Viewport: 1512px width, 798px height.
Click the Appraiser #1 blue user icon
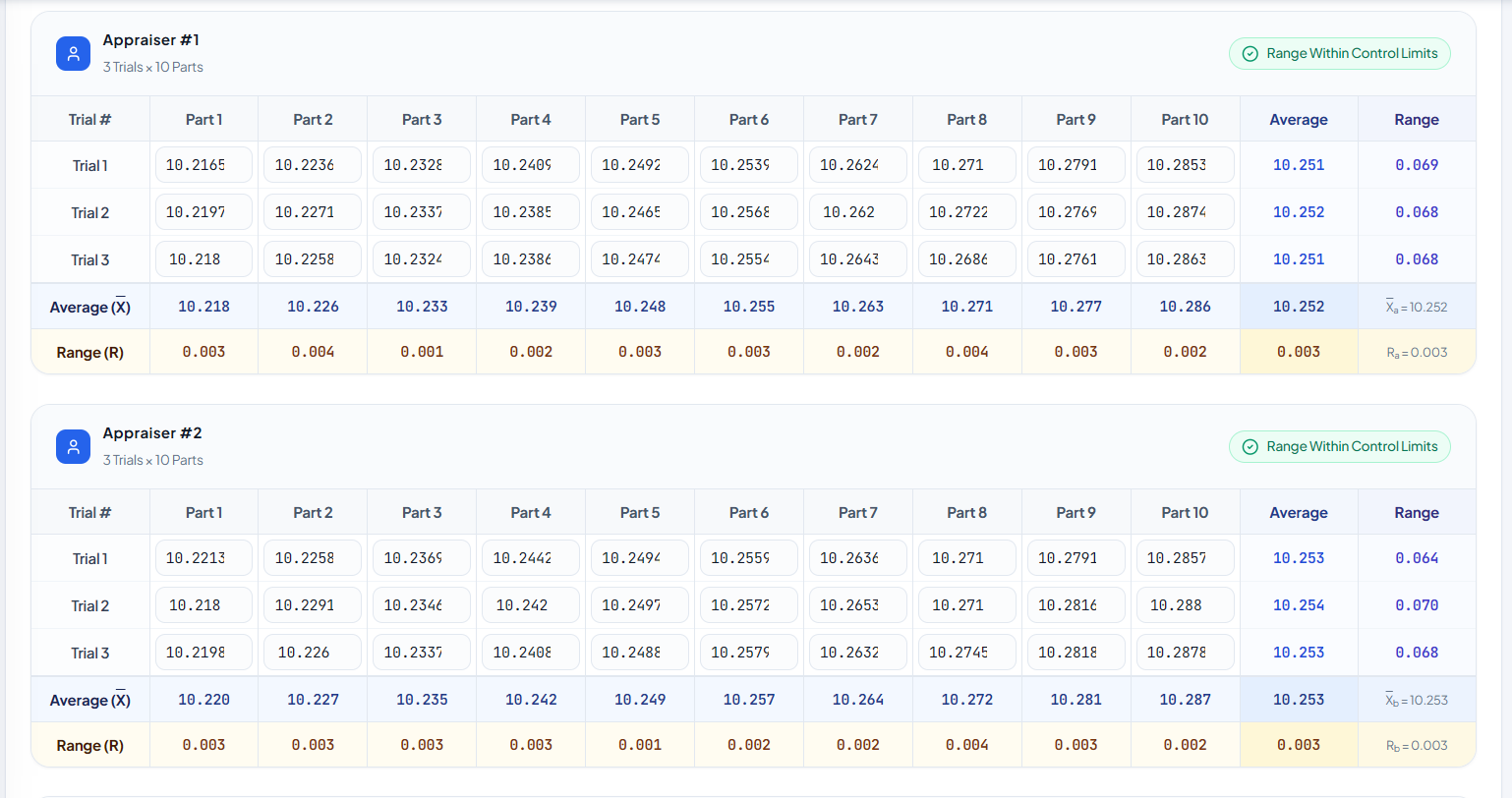73,54
